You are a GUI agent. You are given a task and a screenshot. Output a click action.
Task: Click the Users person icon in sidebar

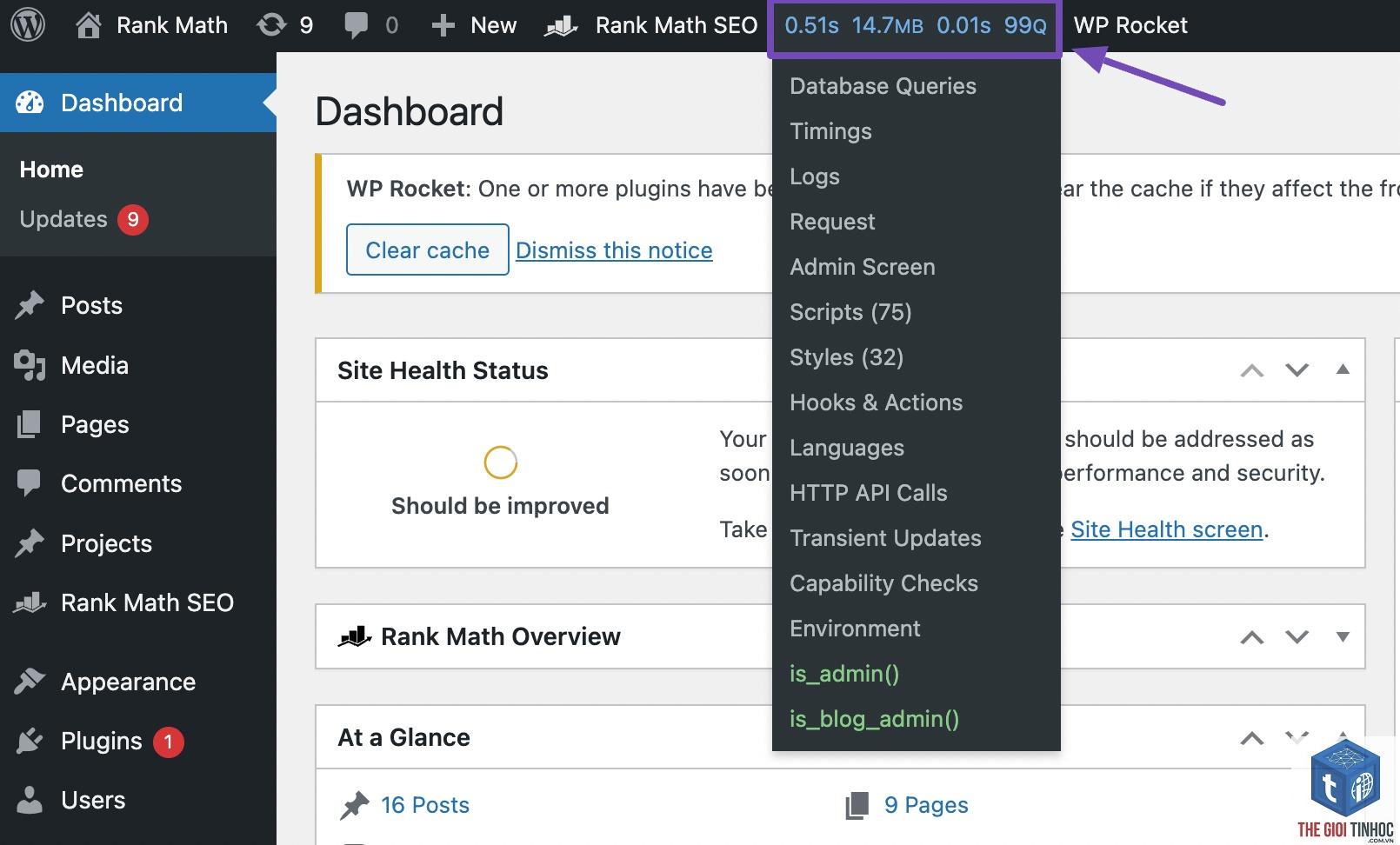coord(30,800)
